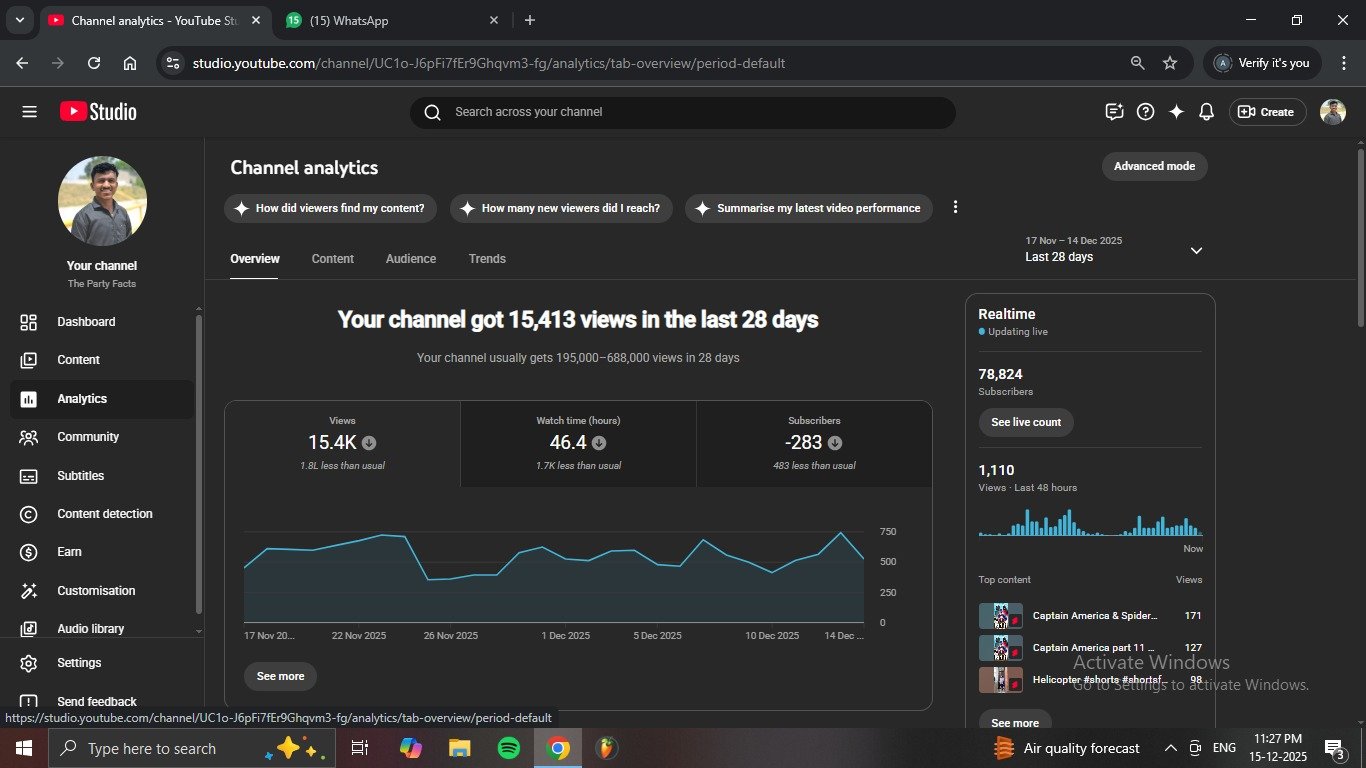Open the three-dot more options beside prompts
This screenshot has height=768, width=1366.
(955, 207)
